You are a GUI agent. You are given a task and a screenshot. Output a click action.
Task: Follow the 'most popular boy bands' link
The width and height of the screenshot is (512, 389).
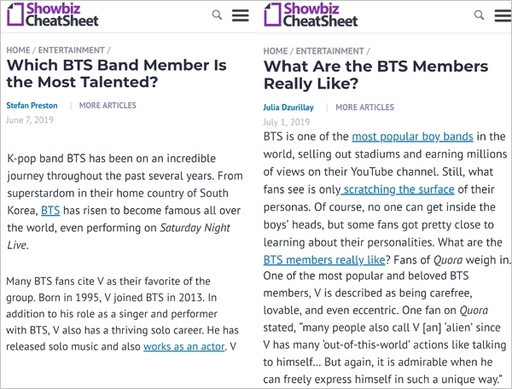[x=412, y=137]
